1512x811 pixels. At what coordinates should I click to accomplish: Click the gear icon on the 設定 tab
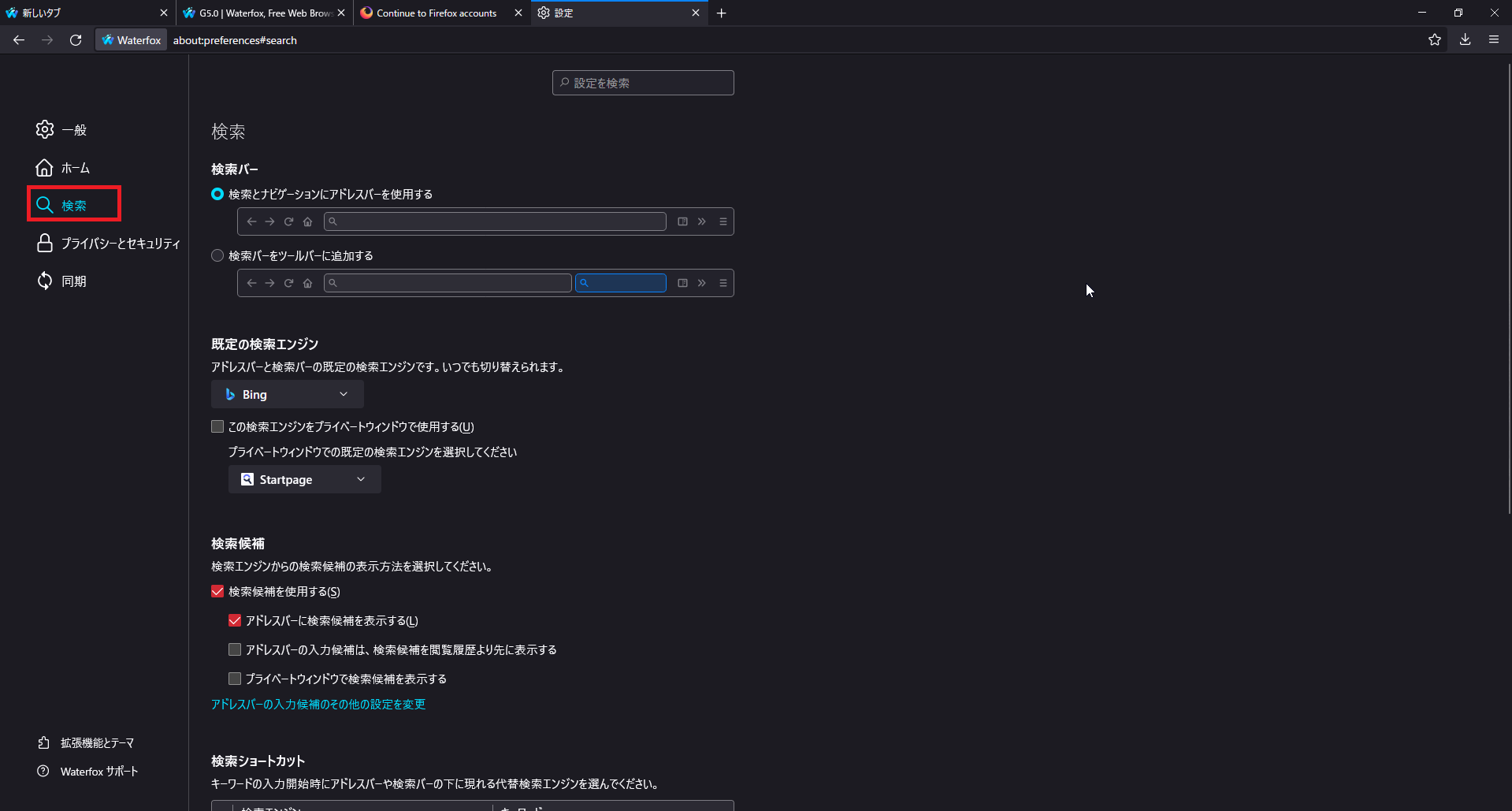(544, 13)
